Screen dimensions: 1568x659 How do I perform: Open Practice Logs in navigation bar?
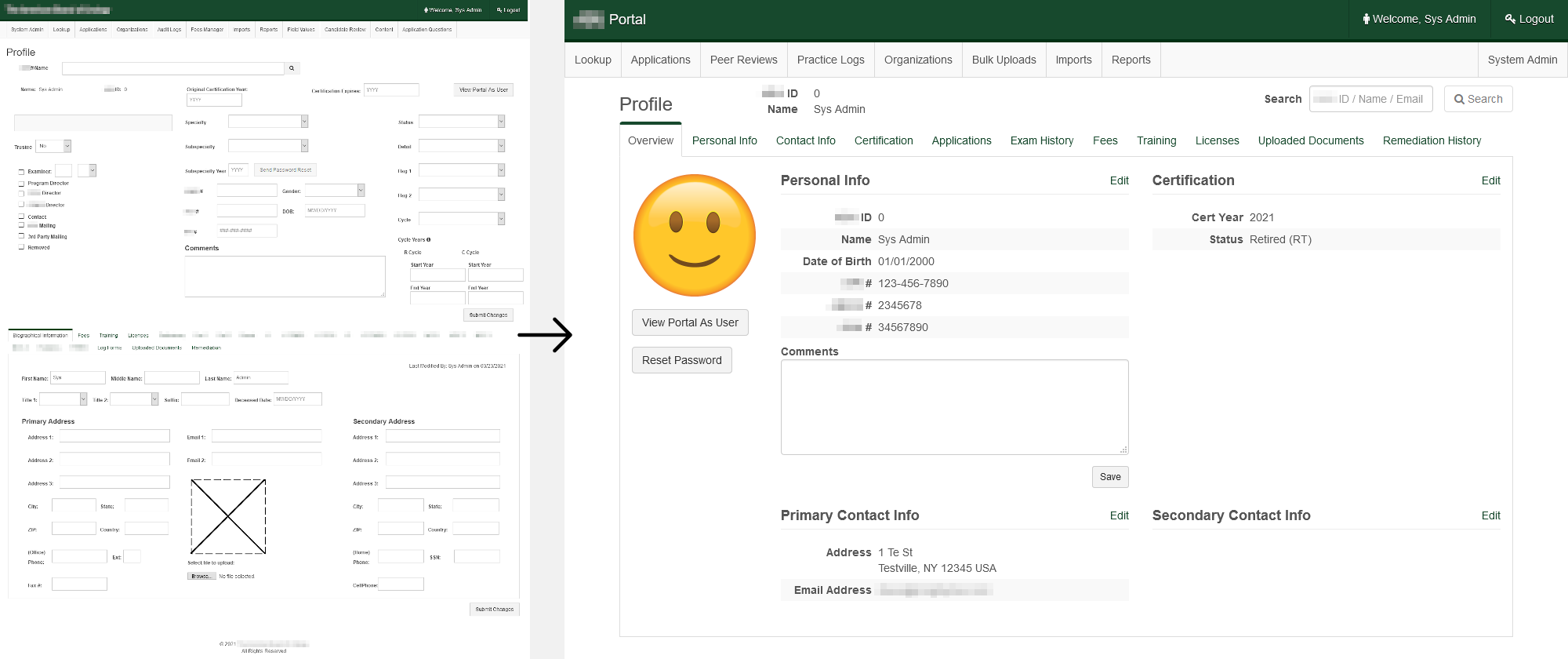(x=830, y=60)
